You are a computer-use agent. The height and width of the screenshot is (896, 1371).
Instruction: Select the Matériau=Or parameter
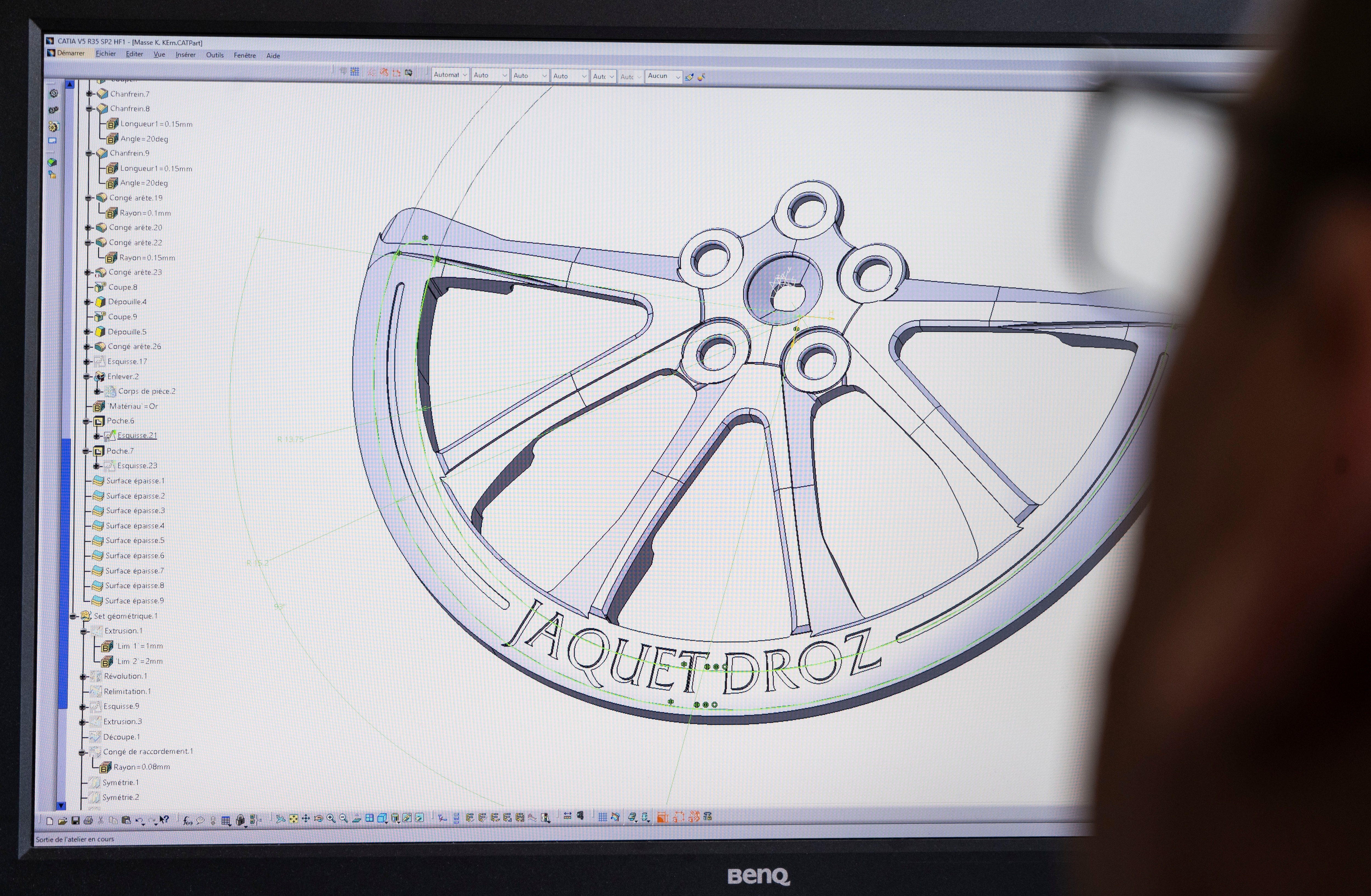[x=133, y=406]
